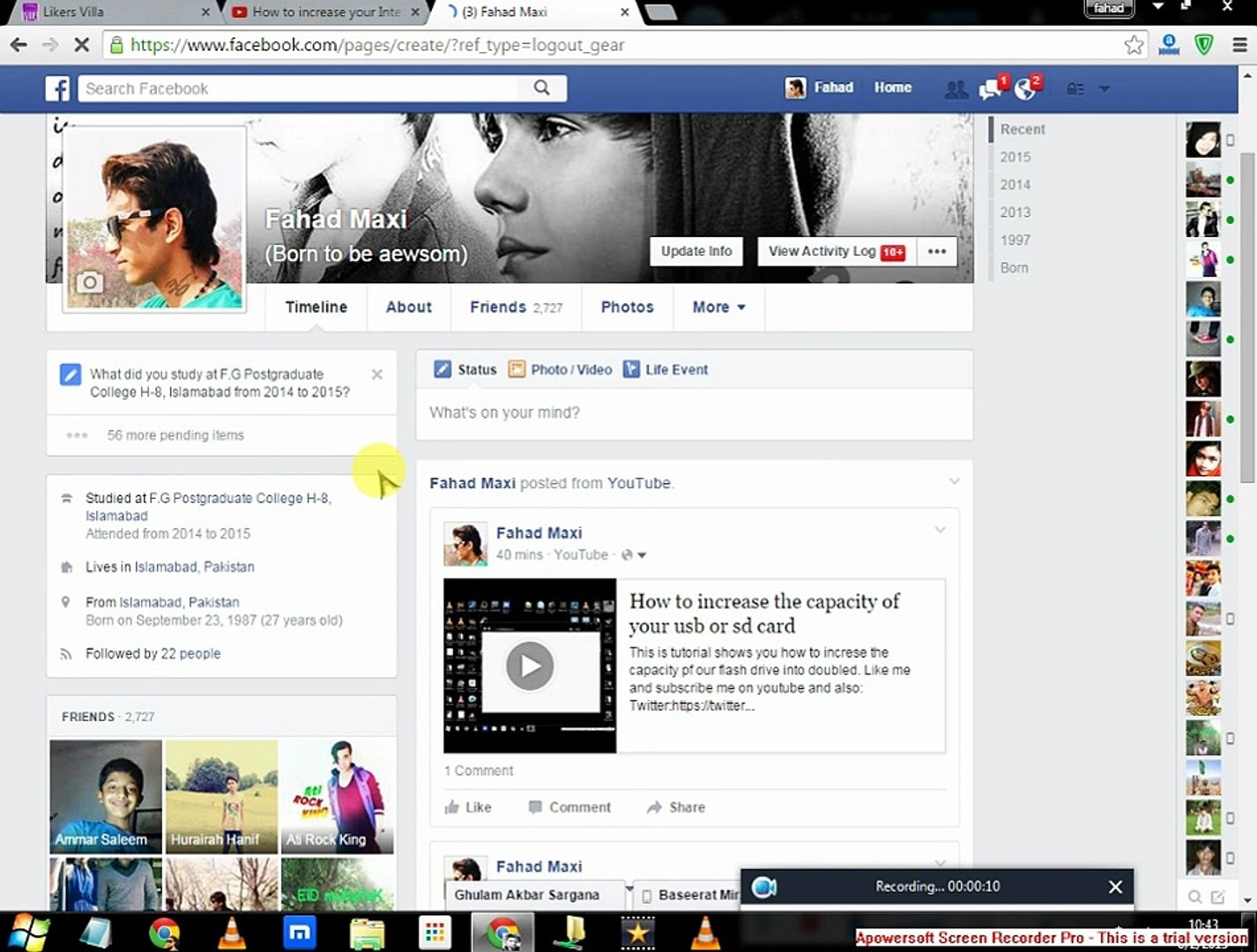Click the new message compose icon in chat sidebar
The image size is (1257, 952).
coord(1218,897)
